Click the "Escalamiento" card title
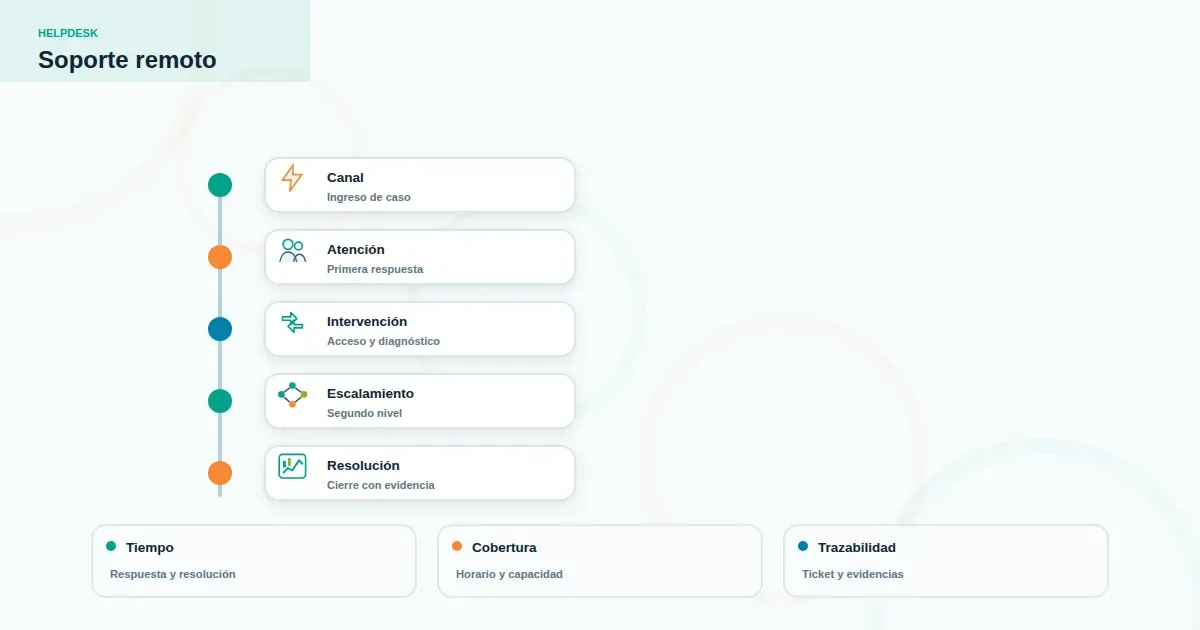 pos(370,394)
